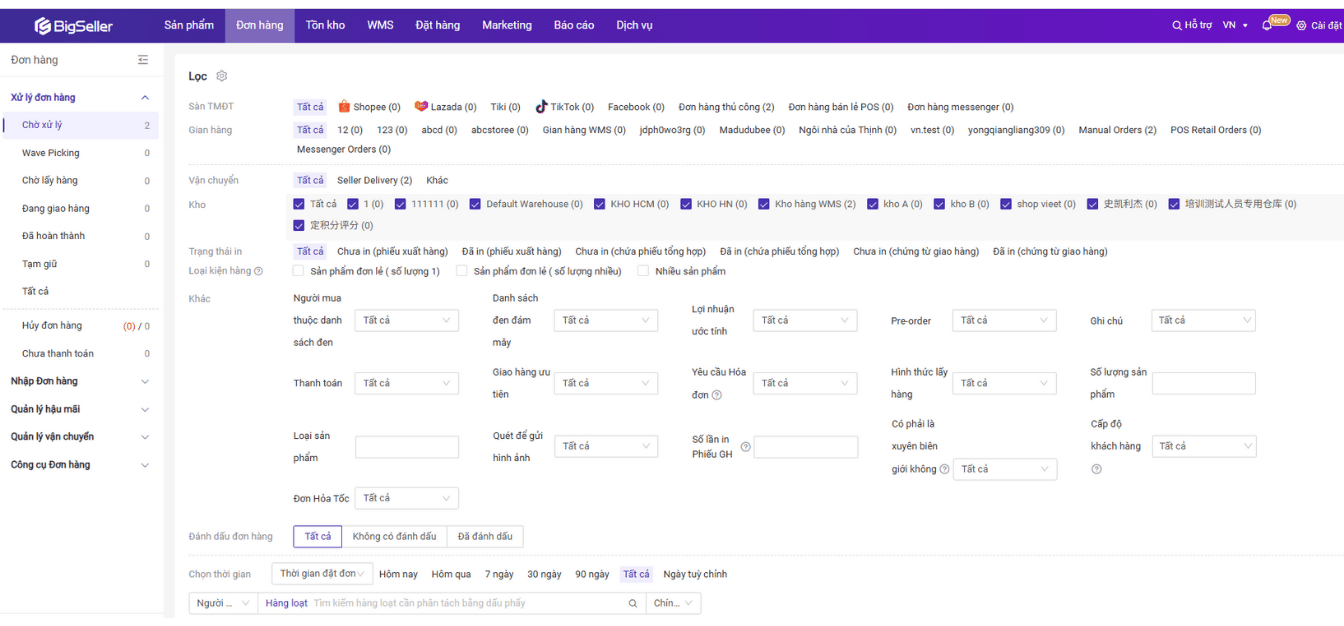Viewport: 1344px width, 626px height.
Task: Select the 7 ngày time filter
Action: pos(499,574)
